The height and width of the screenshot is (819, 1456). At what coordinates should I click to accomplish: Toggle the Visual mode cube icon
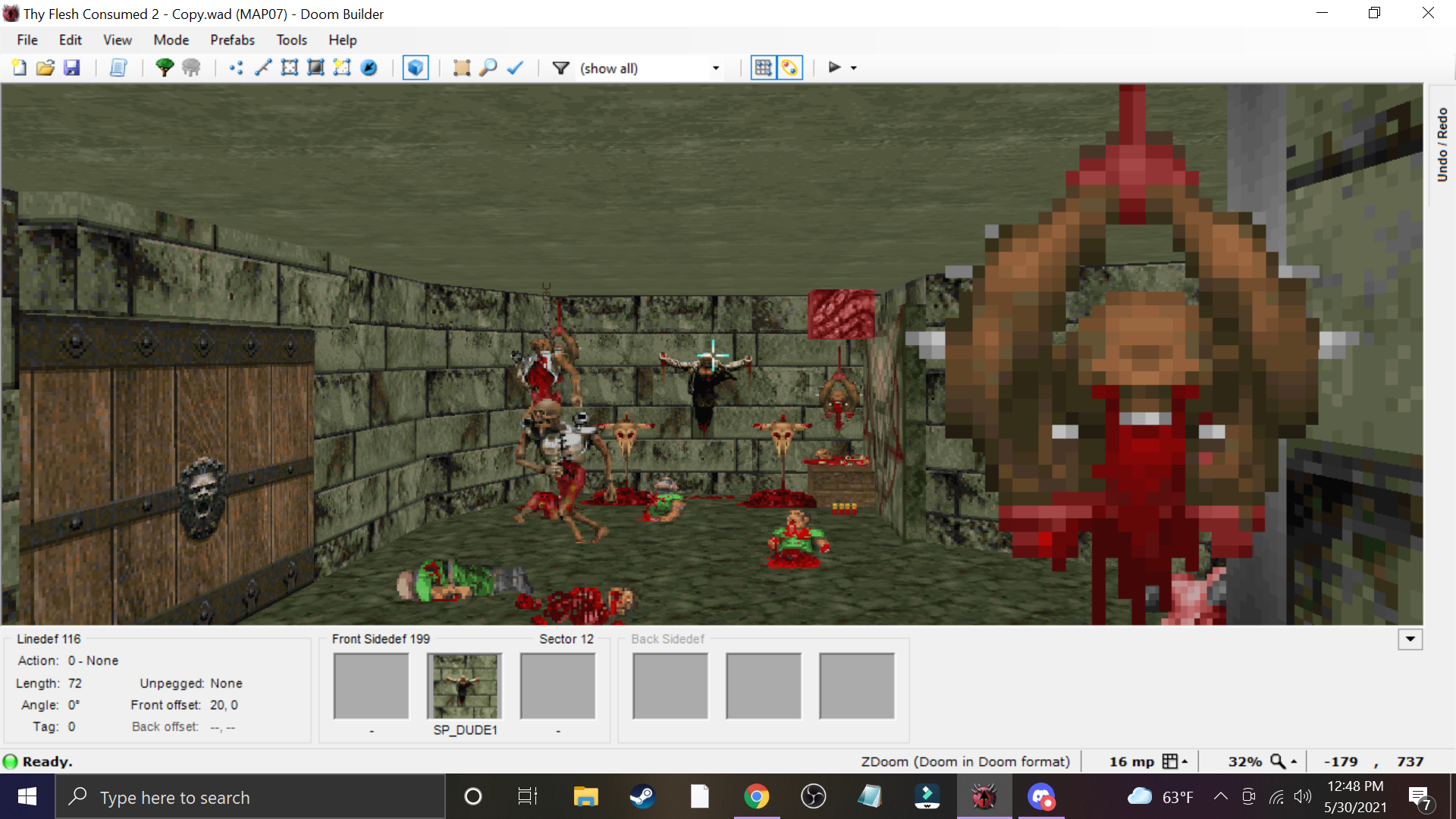click(416, 68)
